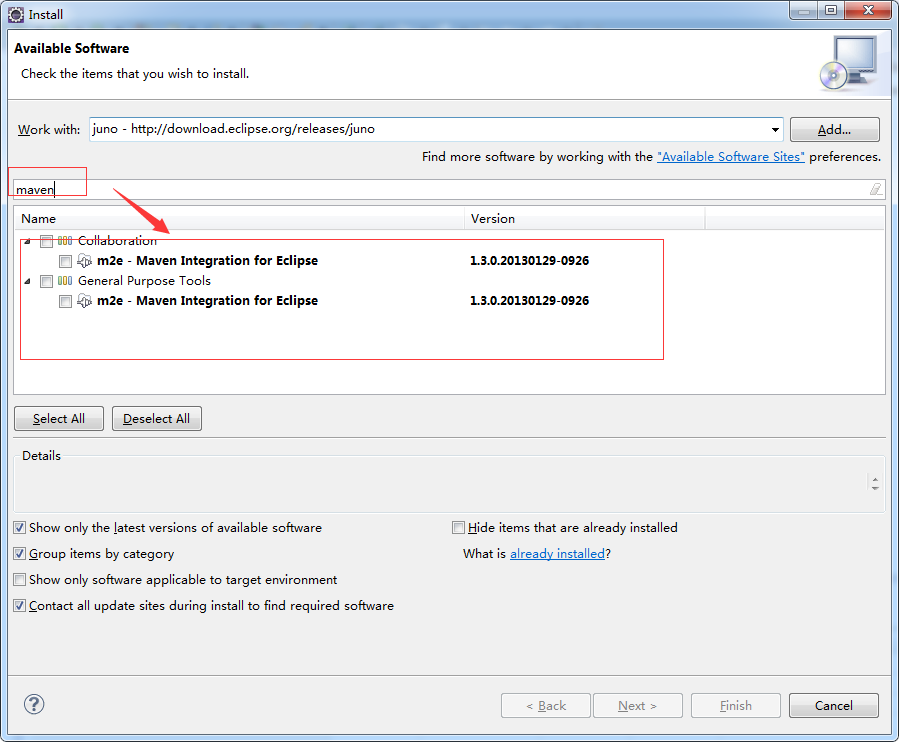Maximize the Install window
Image resolution: width=899 pixels, height=742 pixels.
[x=831, y=10]
